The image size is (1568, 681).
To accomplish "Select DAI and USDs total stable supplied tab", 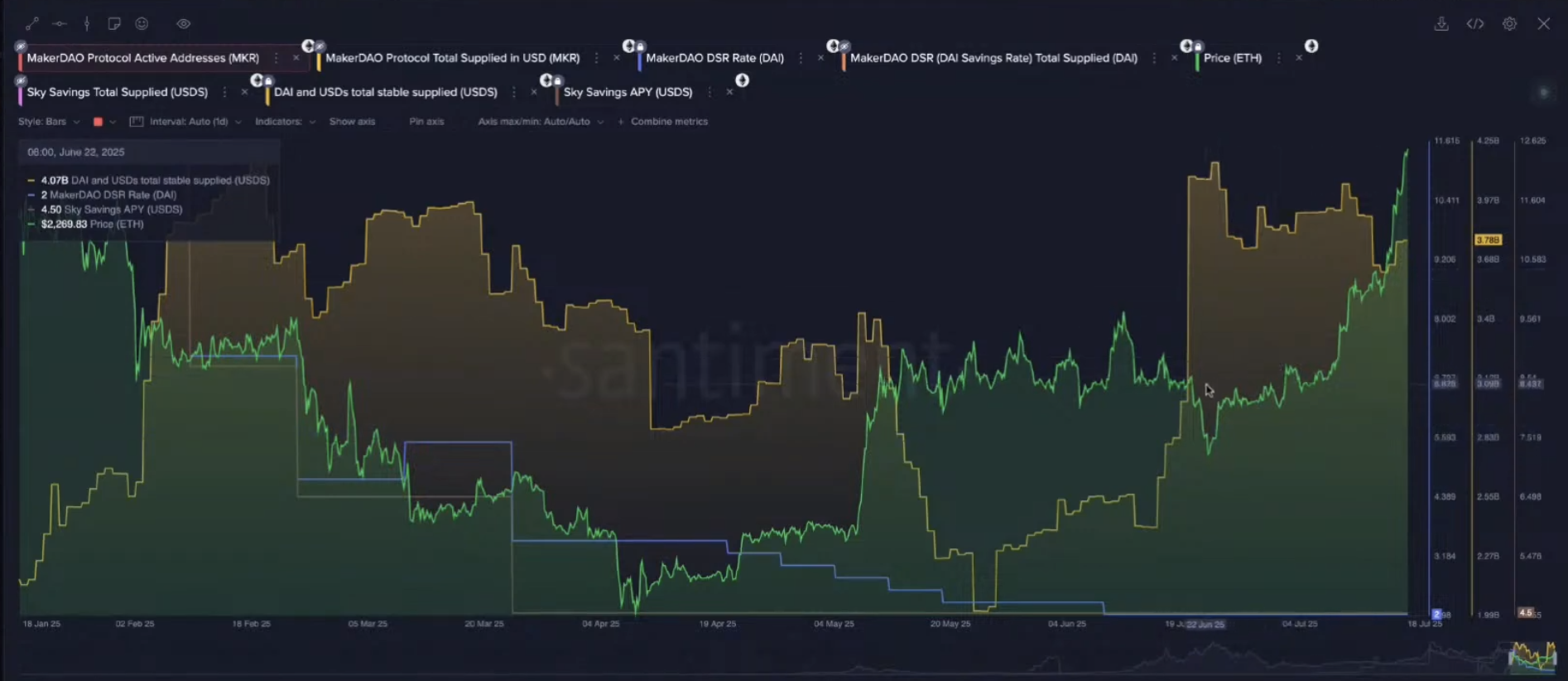I will (386, 92).
